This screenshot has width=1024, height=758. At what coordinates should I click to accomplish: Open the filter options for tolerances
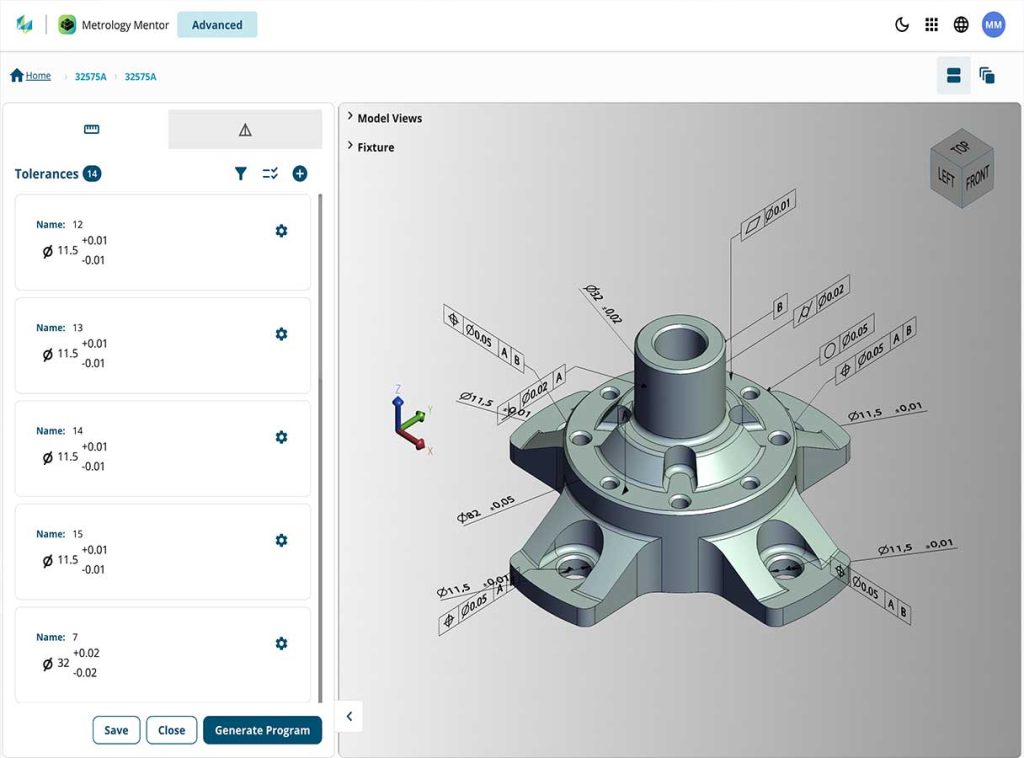[x=241, y=173]
